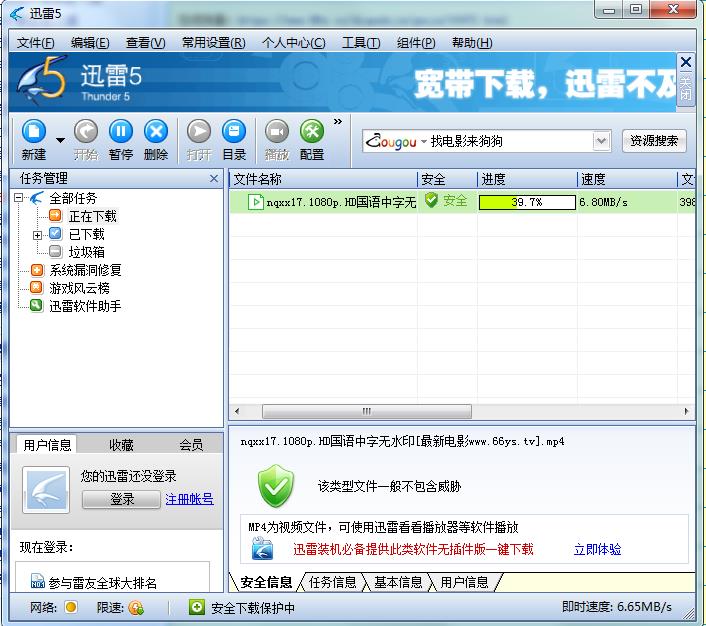Open the dropdown arrow beside 新建

(x=60, y=141)
